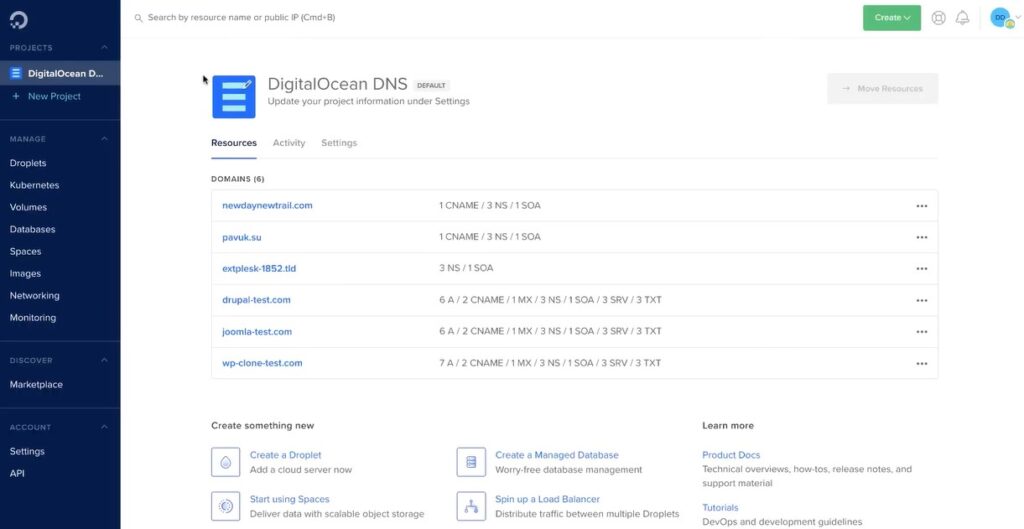Viewport: 1024px width, 529px height.
Task: Open Databases in the sidebar
Action: [33, 229]
